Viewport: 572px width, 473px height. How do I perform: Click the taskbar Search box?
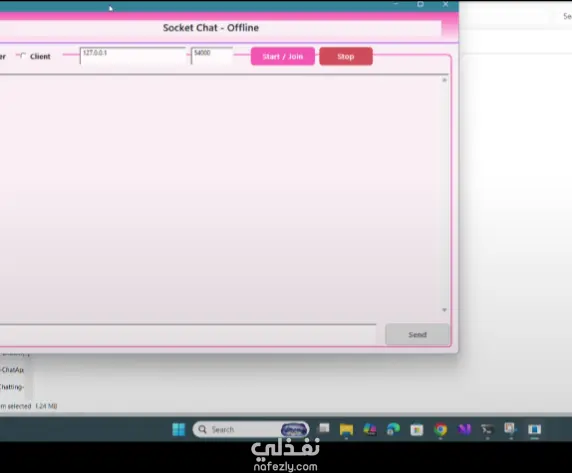[x=251, y=429]
